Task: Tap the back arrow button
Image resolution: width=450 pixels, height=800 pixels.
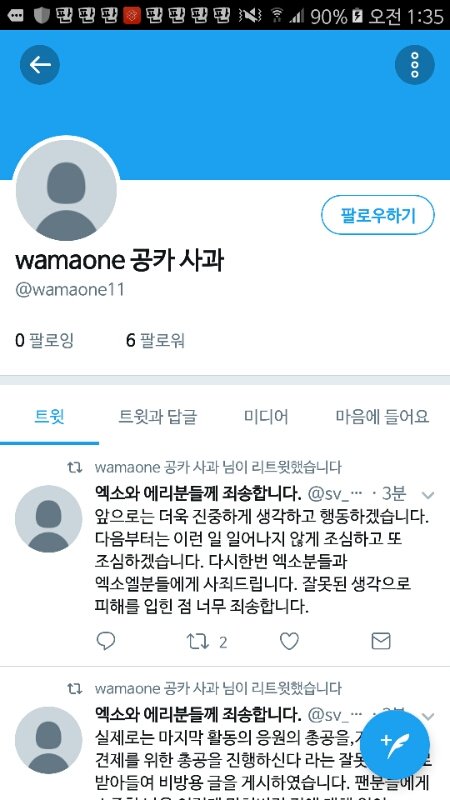Action: (x=40, y=65)
